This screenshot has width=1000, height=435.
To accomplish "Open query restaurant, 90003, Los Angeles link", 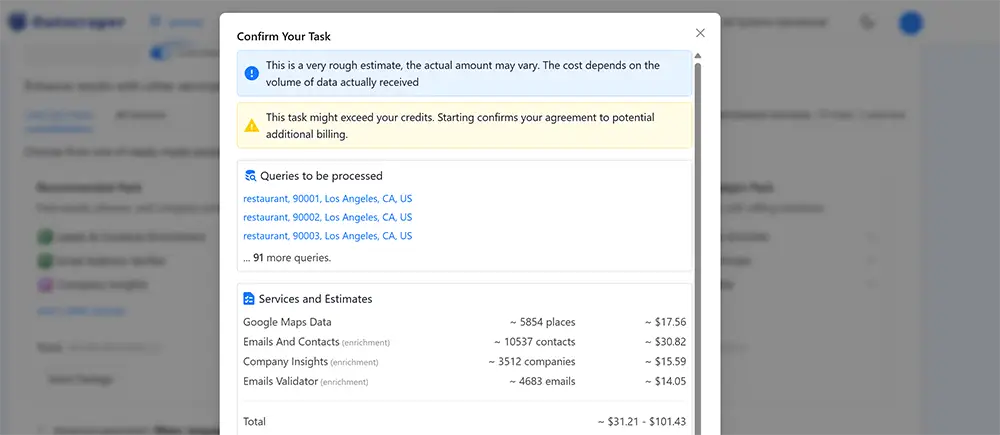I will (328, 235).
